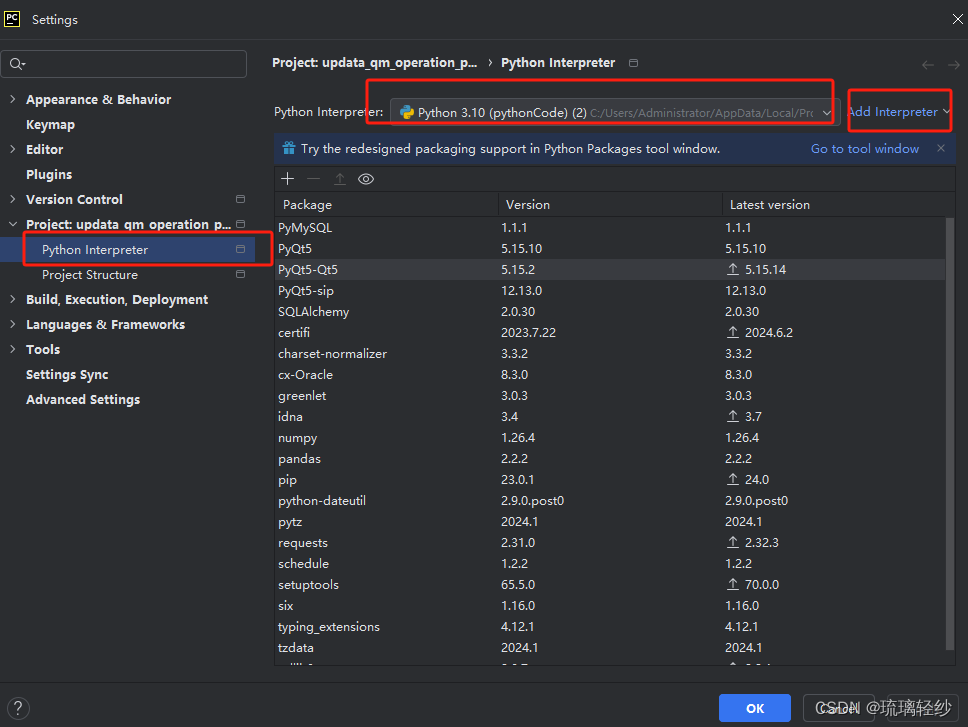968x727 pixels.
Task: Click the Cancel button
Action: (x=838, y=708)
